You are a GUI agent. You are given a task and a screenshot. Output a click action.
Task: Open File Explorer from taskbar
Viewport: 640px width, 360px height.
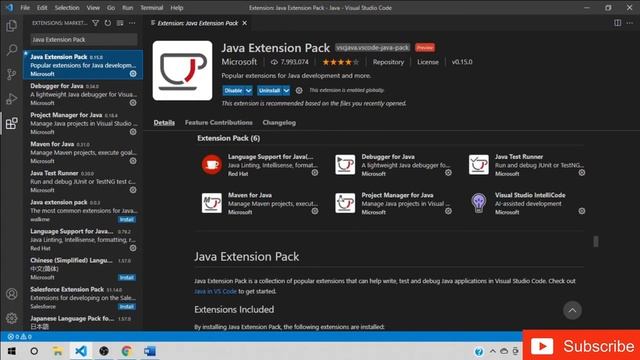(x=58, y=351)
